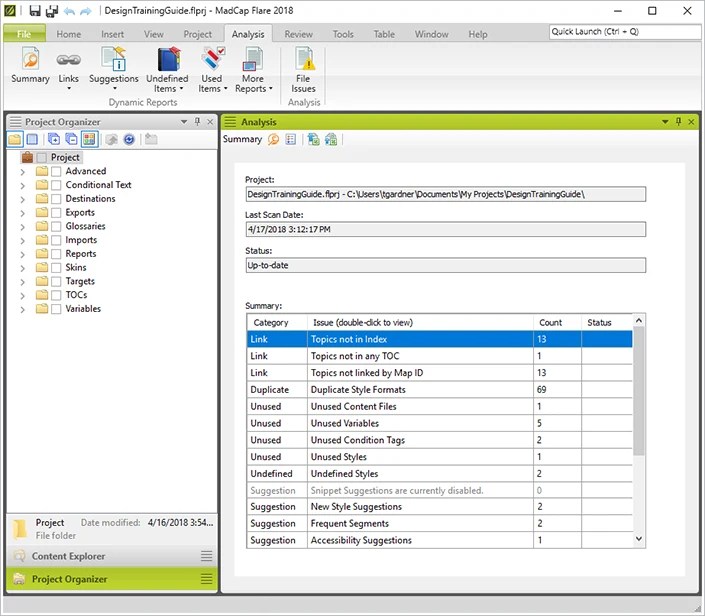Open Project Organizer pane dropdown arrow

point(184,122)
